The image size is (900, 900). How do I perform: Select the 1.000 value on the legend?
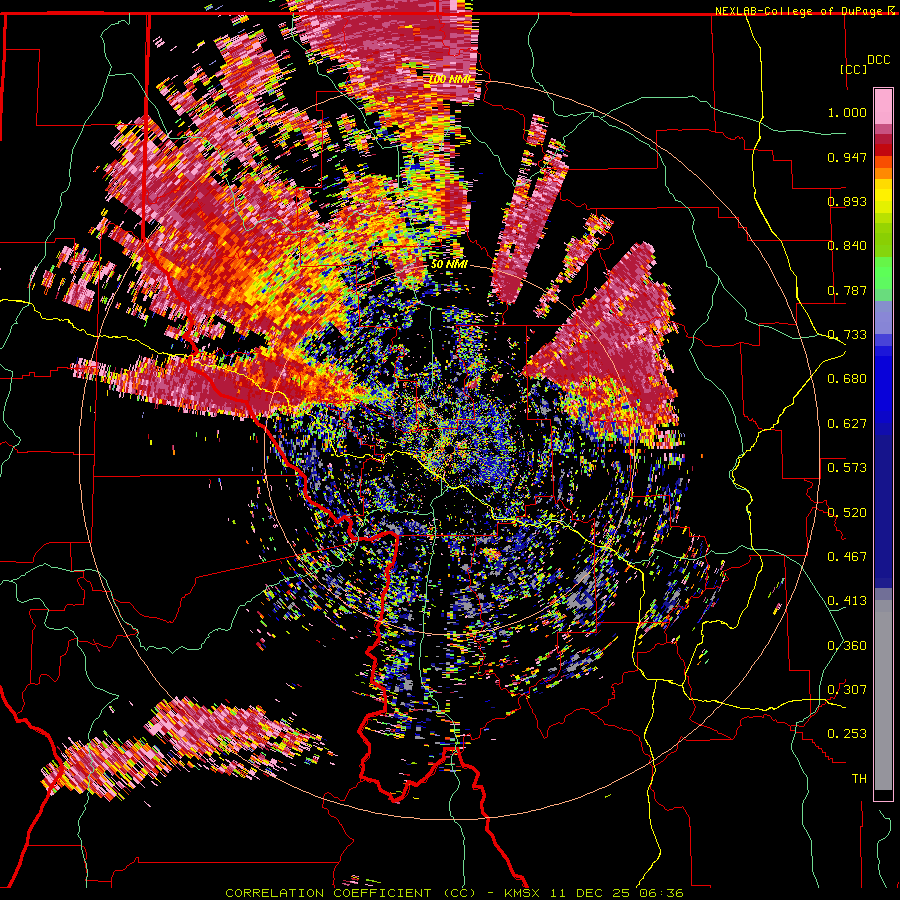point(847,112)
